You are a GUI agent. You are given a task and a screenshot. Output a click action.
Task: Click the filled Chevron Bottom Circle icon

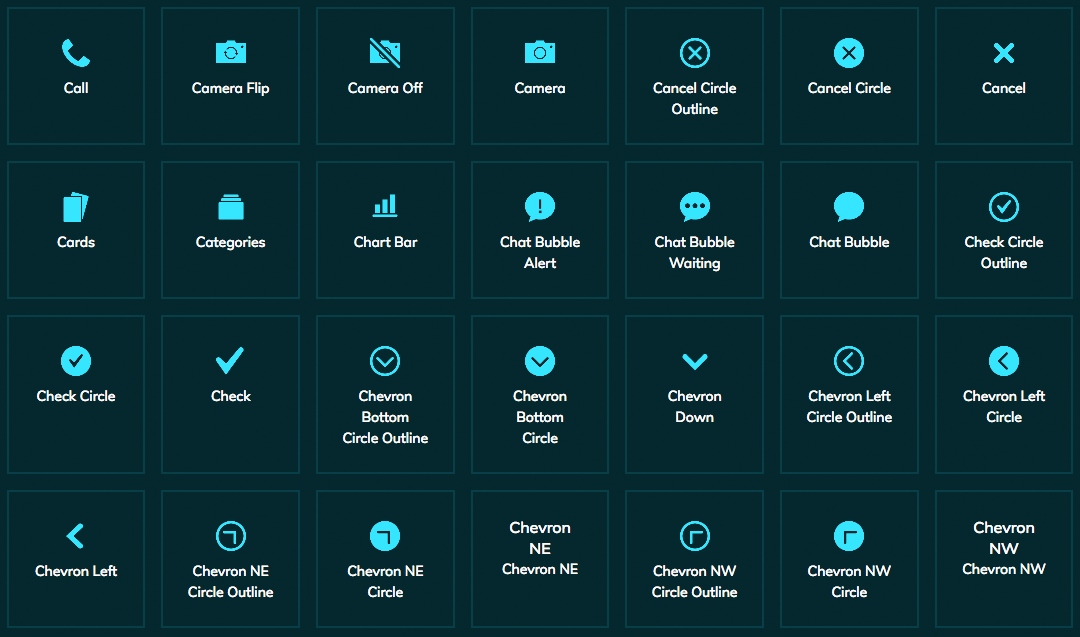coord(540,361)
